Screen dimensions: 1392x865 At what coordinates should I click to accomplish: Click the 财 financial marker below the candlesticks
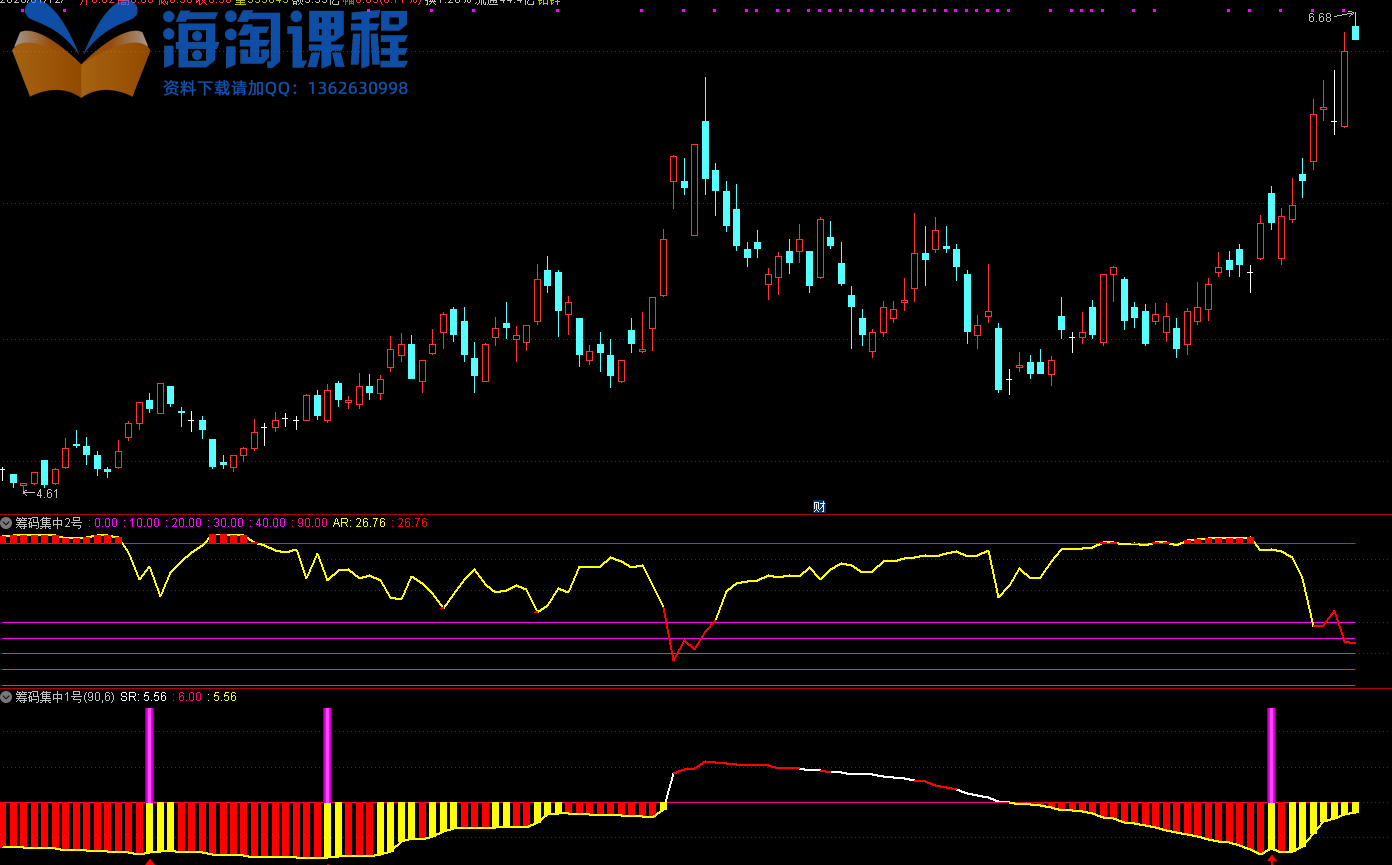pyautogui.click(x=819, y=506)
